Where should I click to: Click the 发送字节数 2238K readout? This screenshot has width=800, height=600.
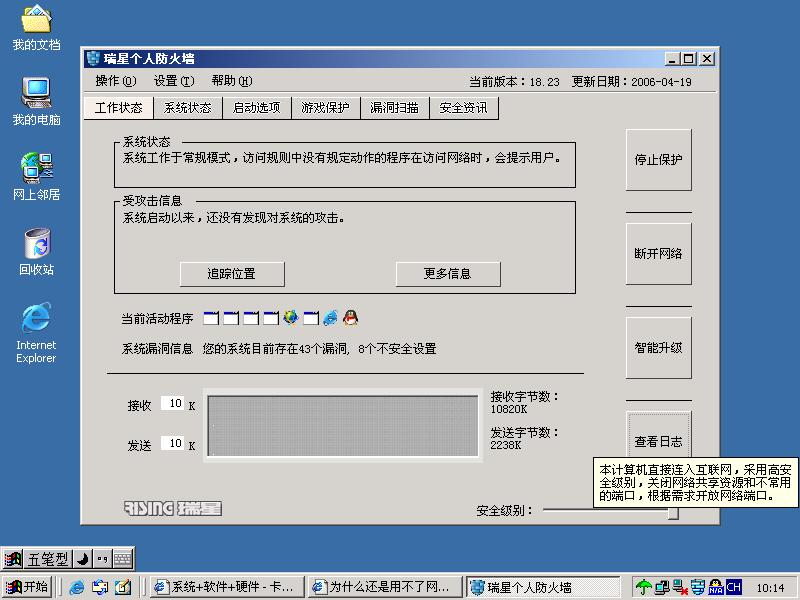[524, 438]
